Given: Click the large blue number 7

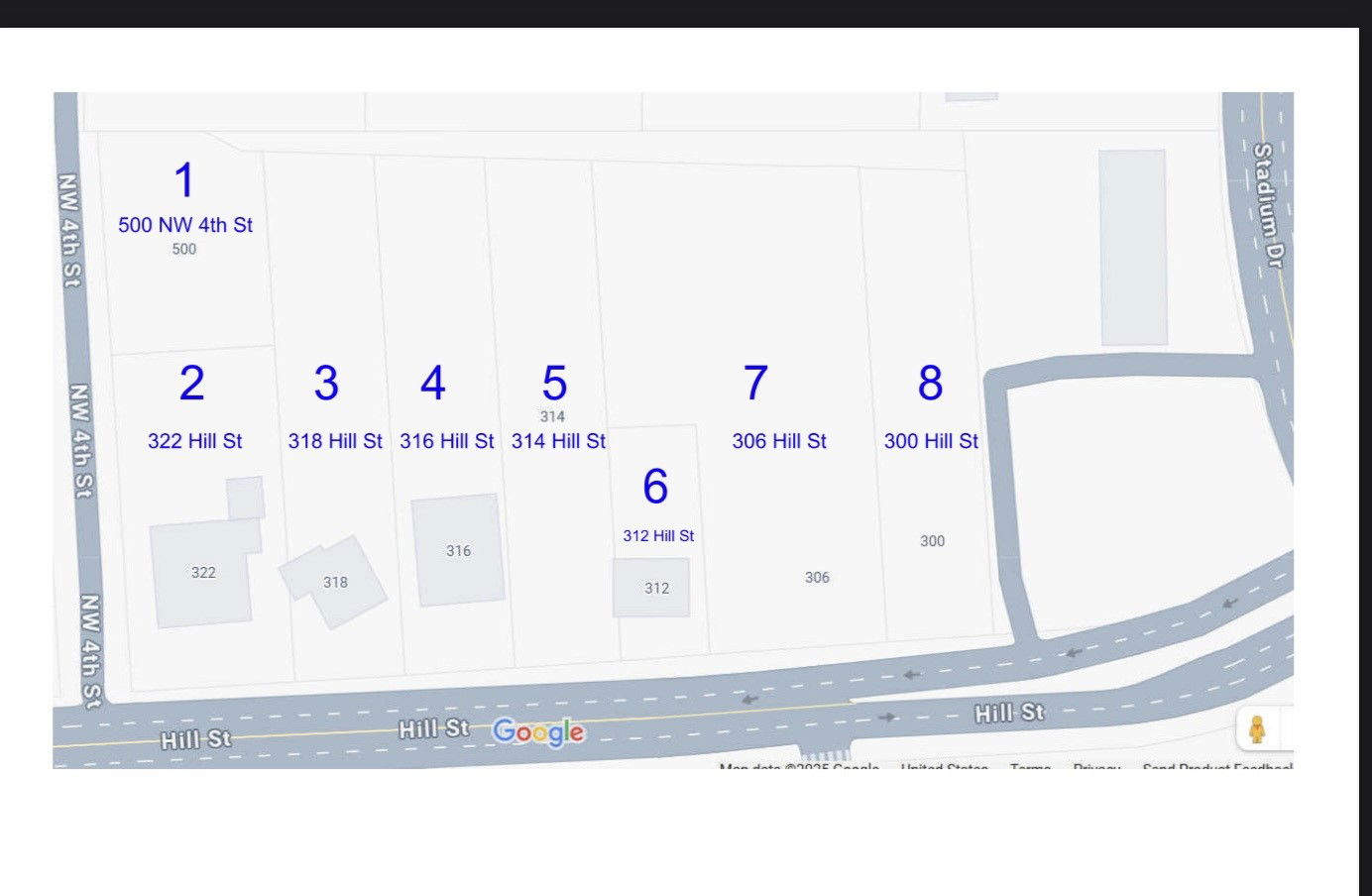Looking at the screenshot, I should pos(755,383).
